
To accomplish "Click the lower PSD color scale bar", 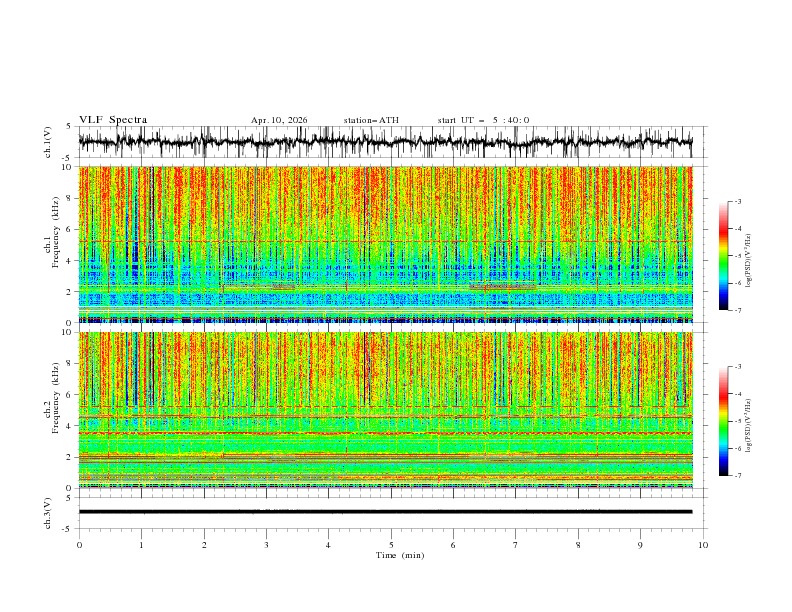I will coord(723,421).
